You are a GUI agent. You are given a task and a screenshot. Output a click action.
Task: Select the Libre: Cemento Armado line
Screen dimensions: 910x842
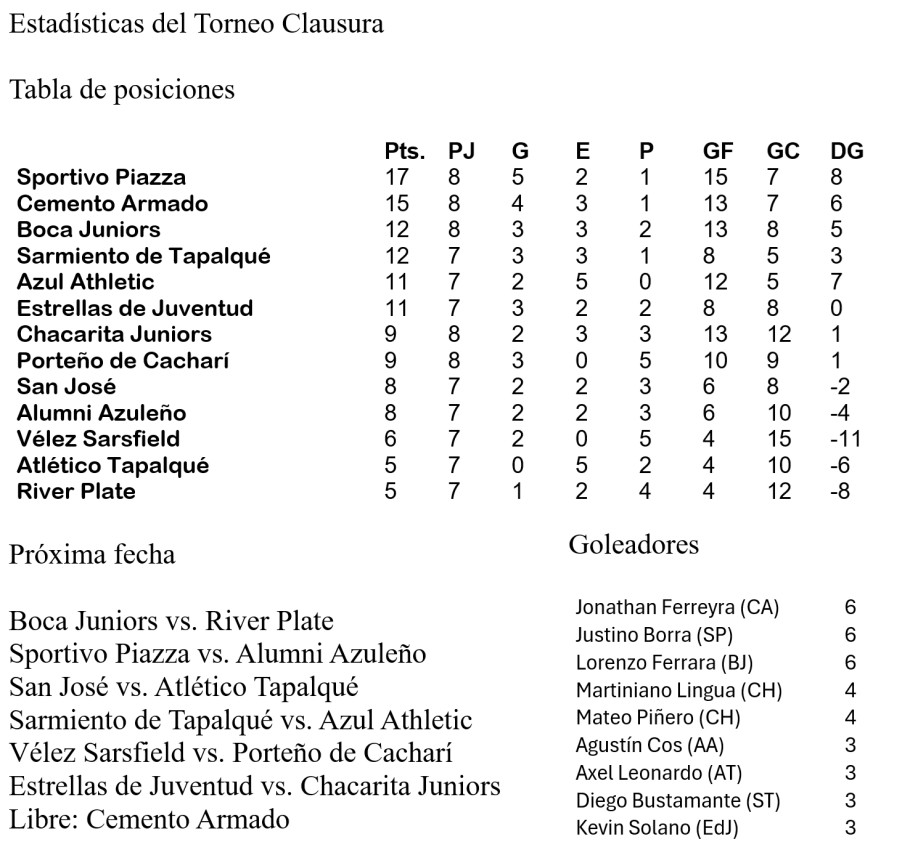tap(149, 819)
